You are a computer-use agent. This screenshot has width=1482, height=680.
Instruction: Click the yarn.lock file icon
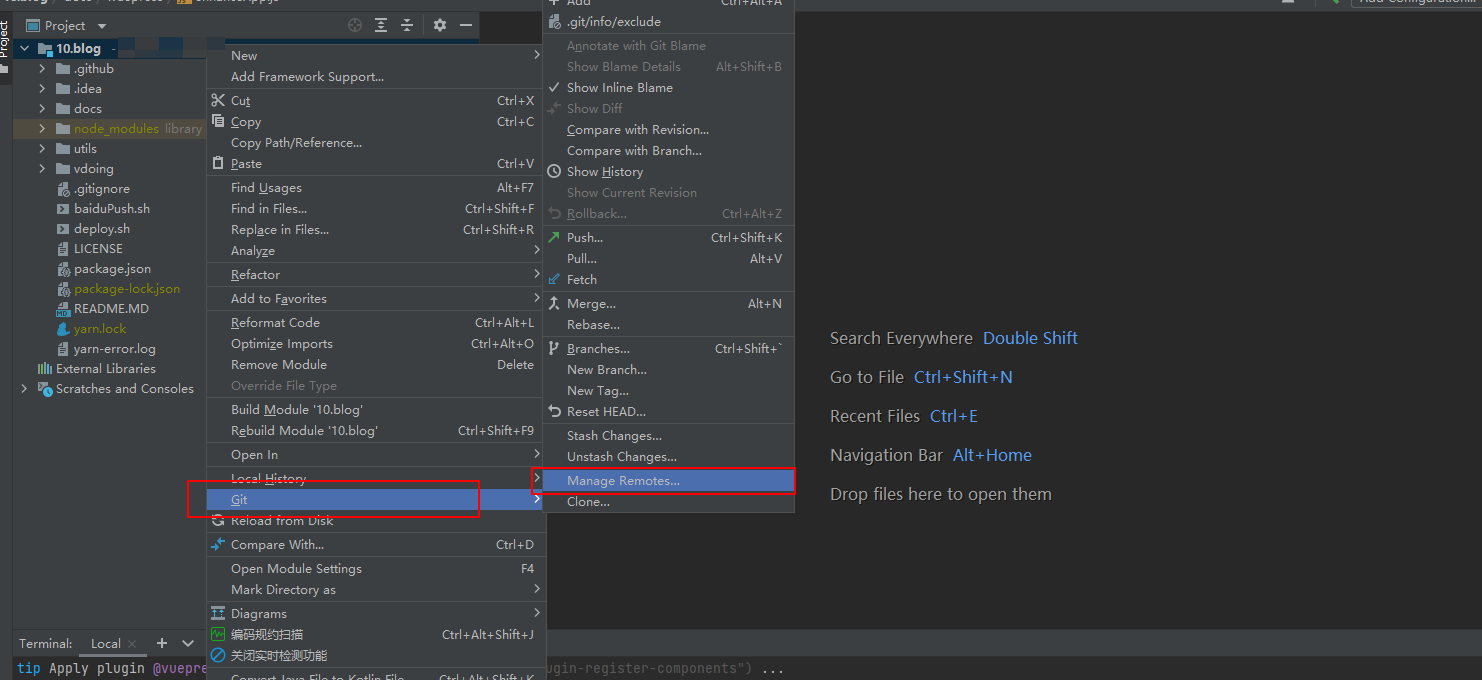(x=63, y=328)
